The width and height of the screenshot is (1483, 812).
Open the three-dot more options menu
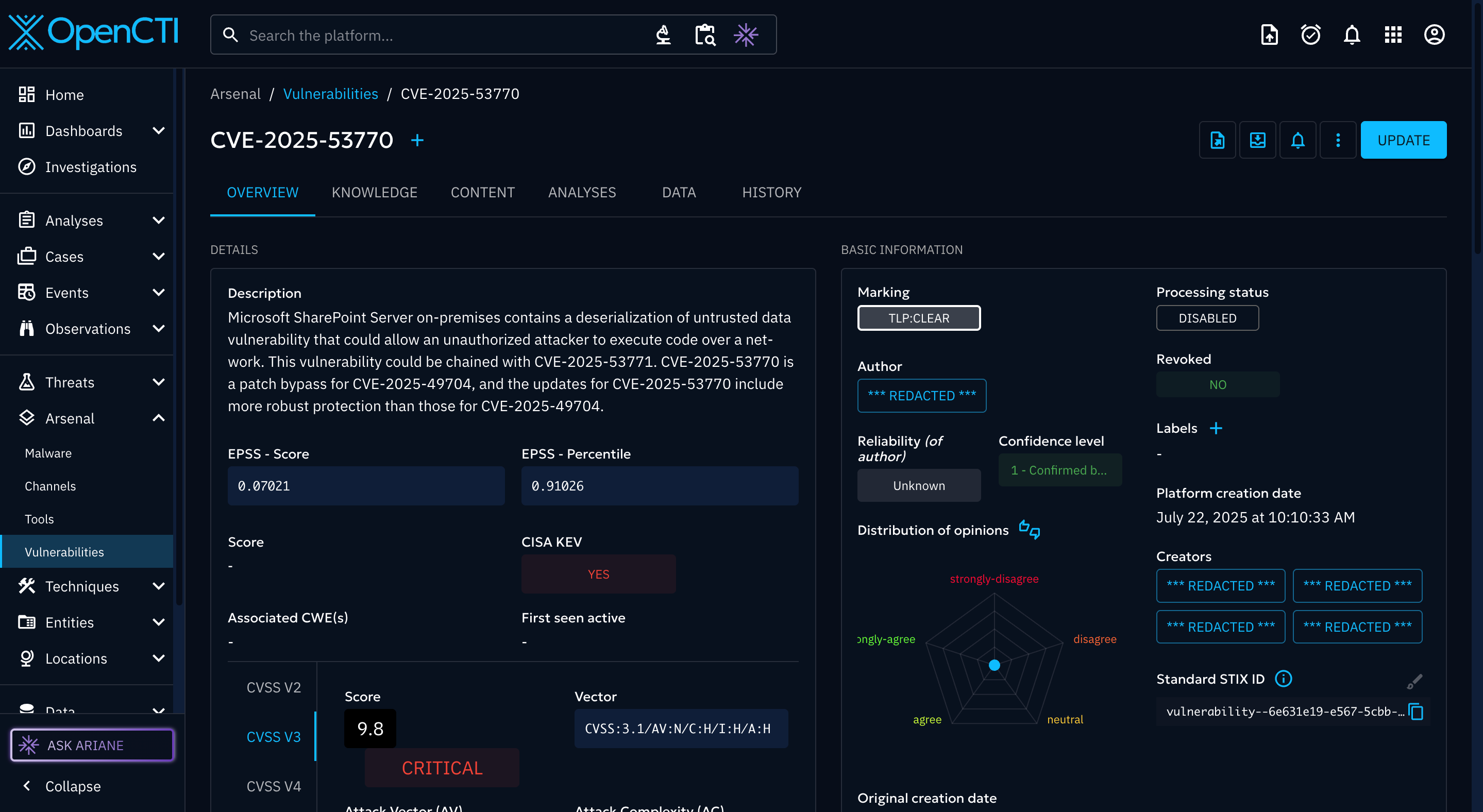point(1337,140)
